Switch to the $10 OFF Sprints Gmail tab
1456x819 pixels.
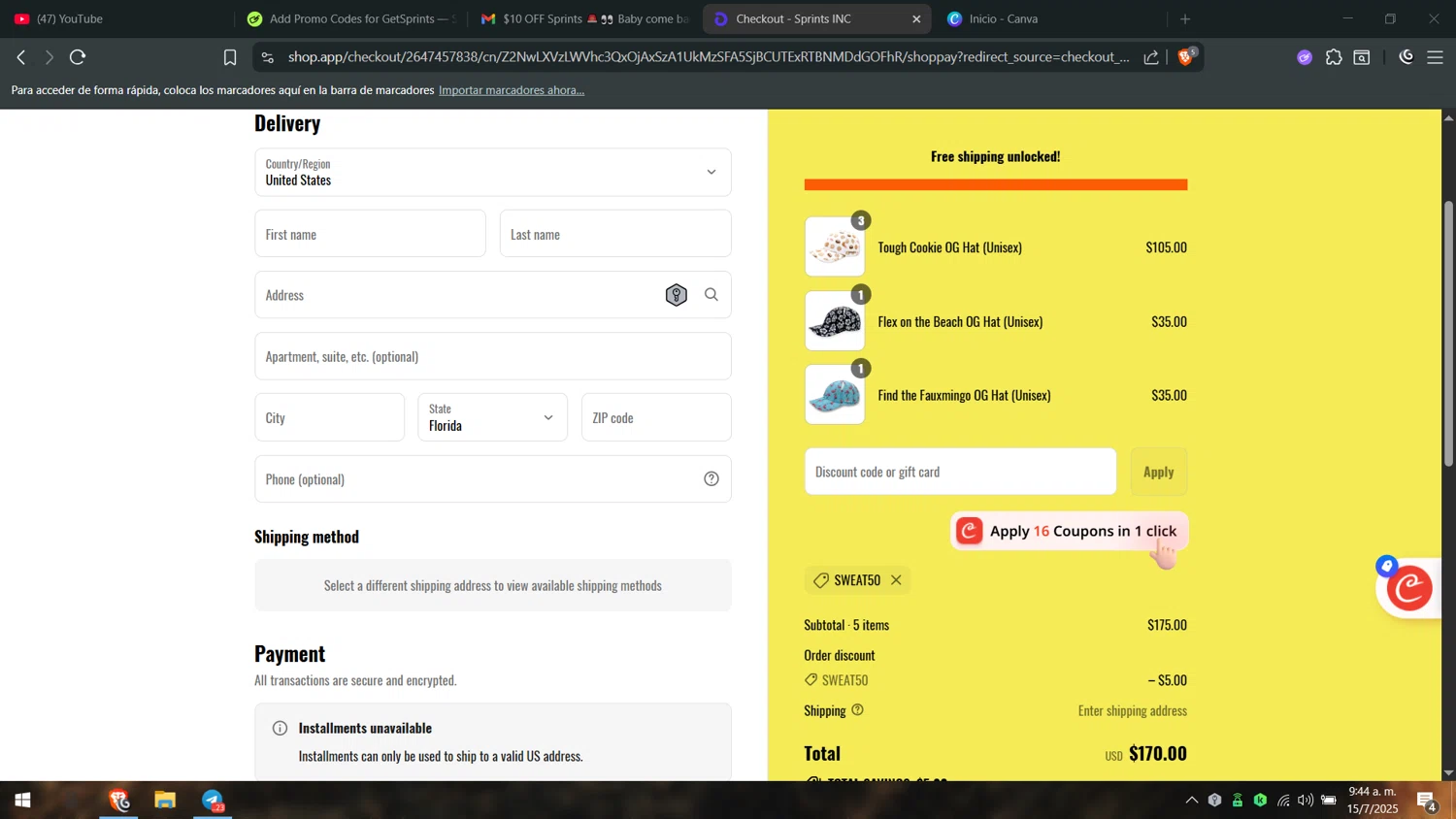point(585,18)
